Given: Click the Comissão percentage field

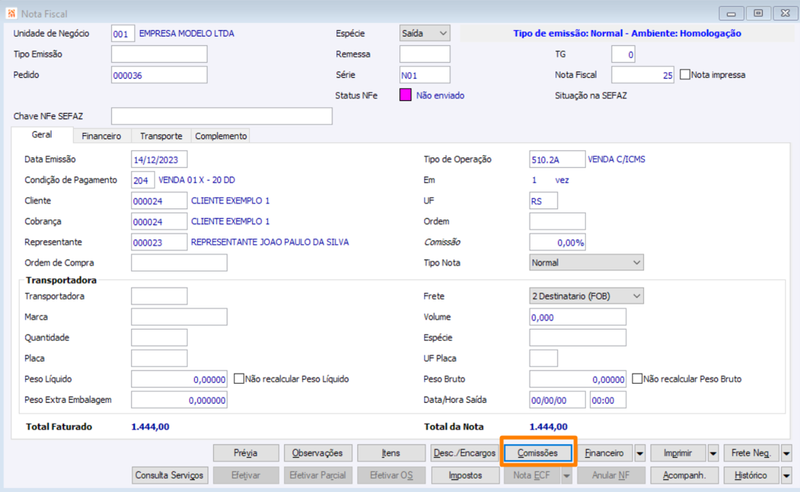Looking at the screenshot, I should point(557,242).
